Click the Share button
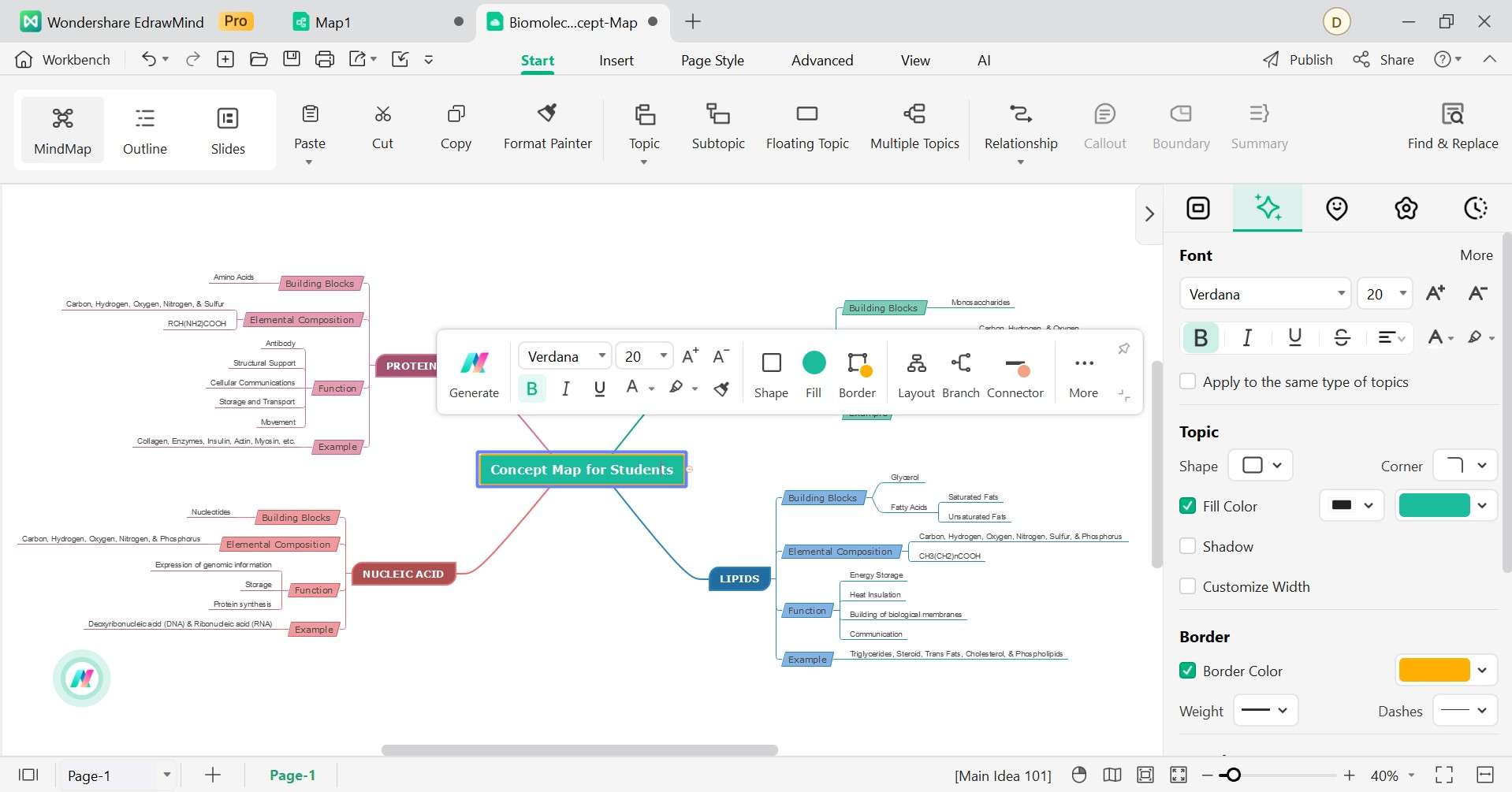 click(1384, 59)
